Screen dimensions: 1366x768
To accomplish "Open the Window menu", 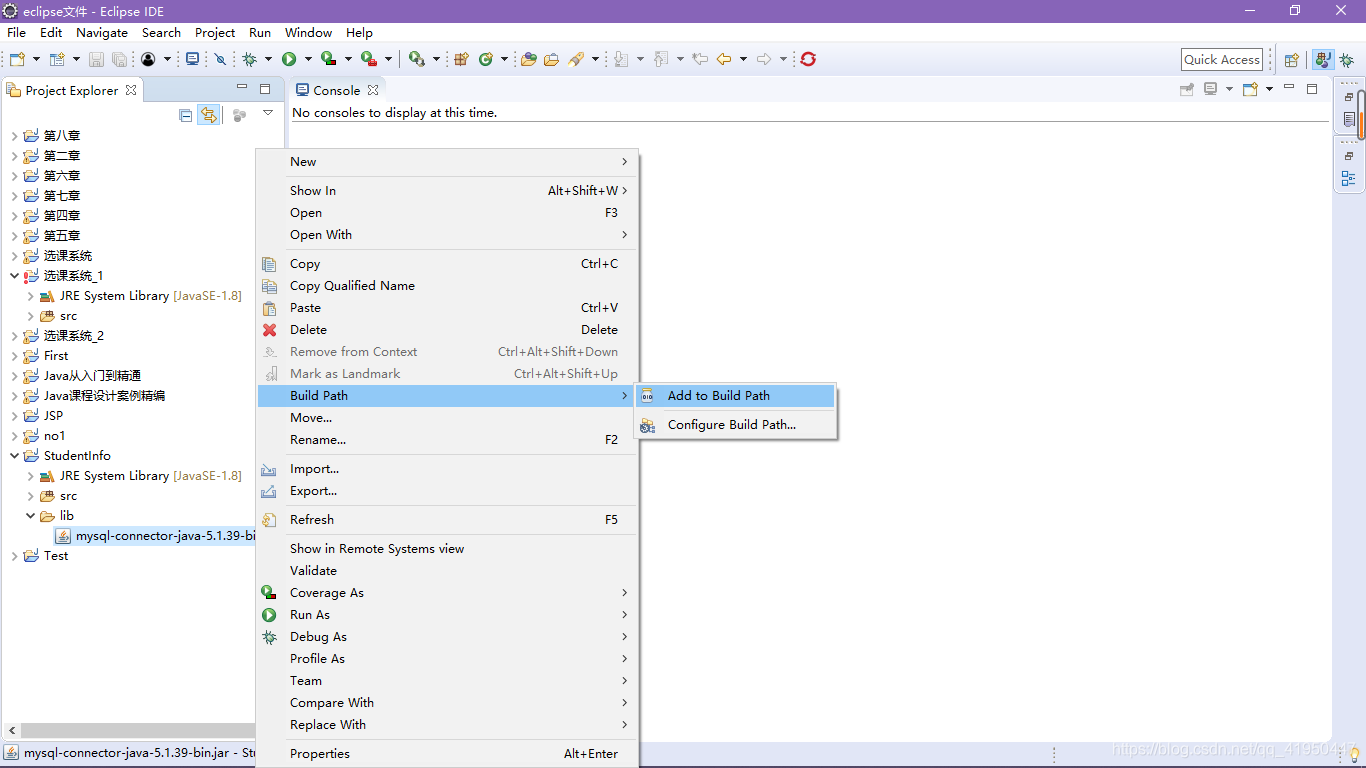I will click(308, 32).
